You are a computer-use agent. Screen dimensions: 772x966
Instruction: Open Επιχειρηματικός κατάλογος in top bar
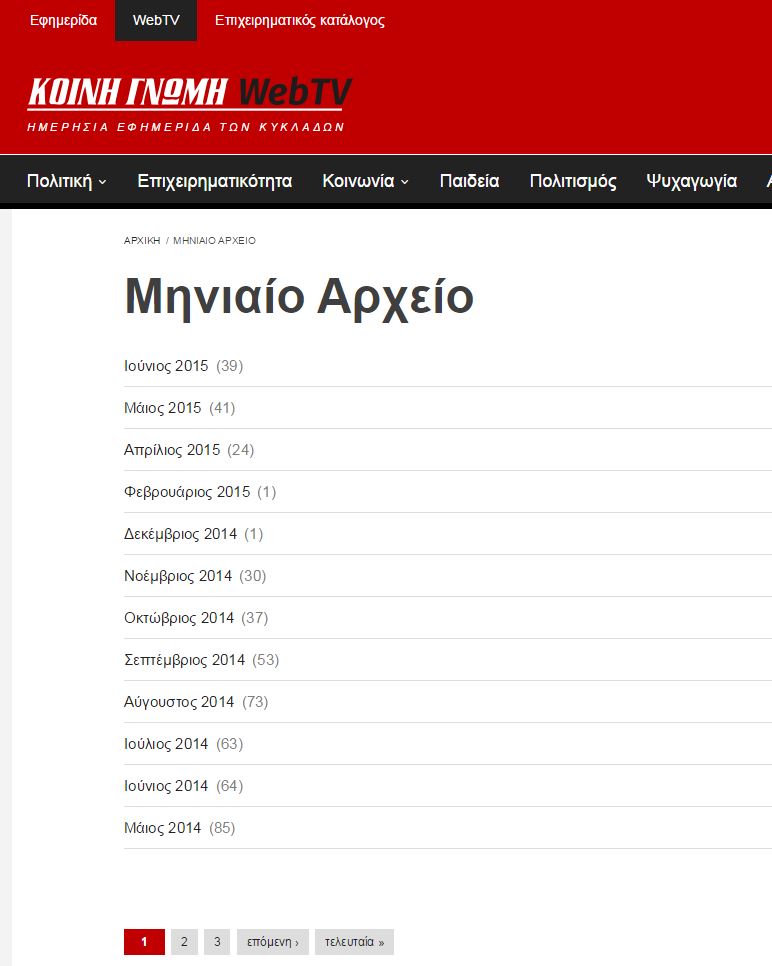click(x=299, y=20)
